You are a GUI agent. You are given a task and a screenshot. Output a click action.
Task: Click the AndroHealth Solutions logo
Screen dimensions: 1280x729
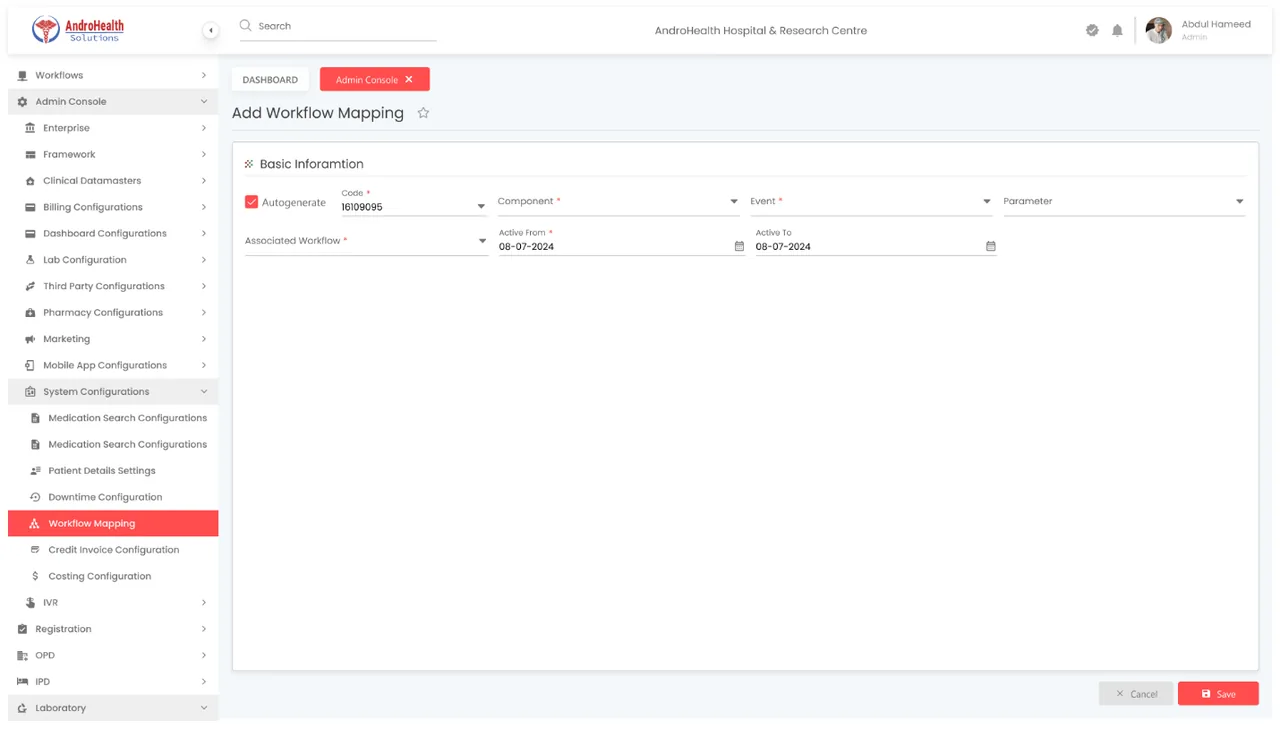point(78,30)
